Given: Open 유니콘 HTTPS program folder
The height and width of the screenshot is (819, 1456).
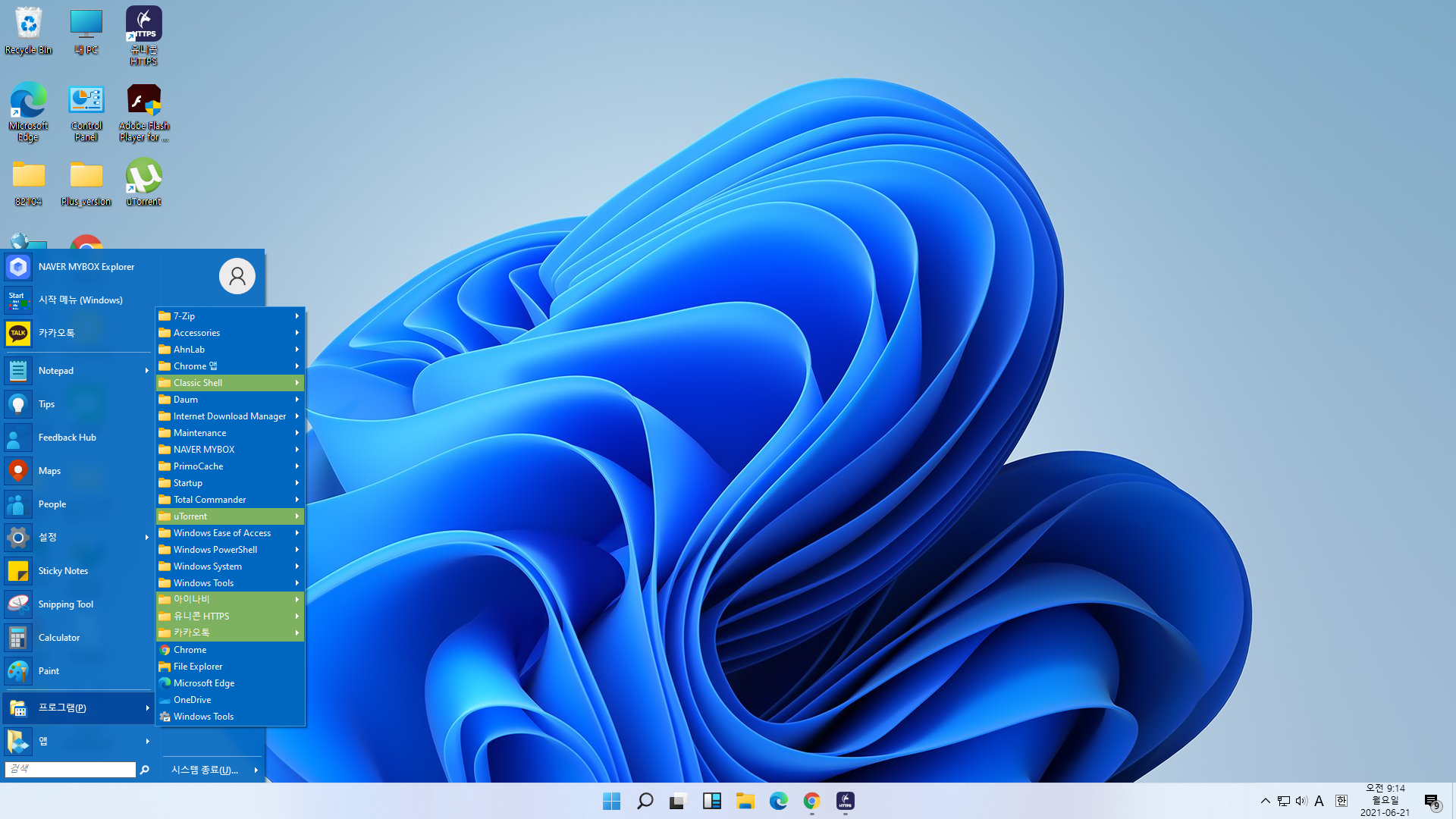Looking at the screenshot, I should click(x=230, y=617).
